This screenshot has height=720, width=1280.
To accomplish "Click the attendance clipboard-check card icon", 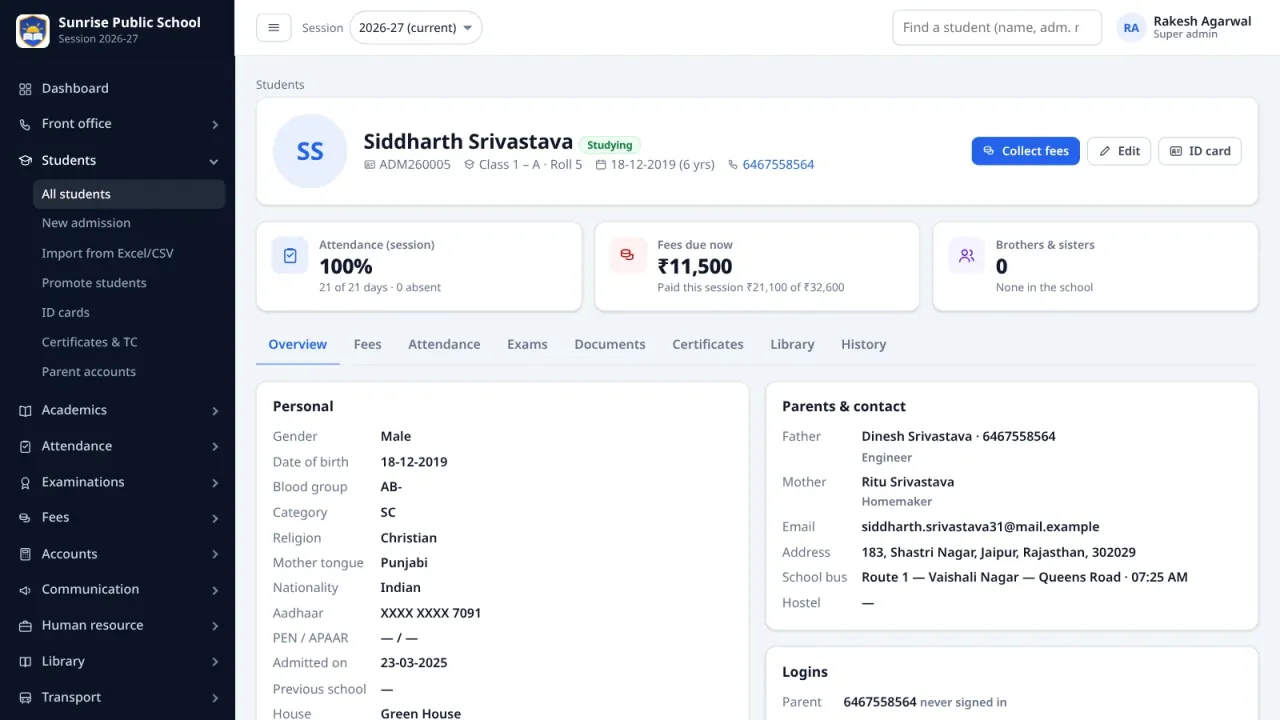I will 290,255.
